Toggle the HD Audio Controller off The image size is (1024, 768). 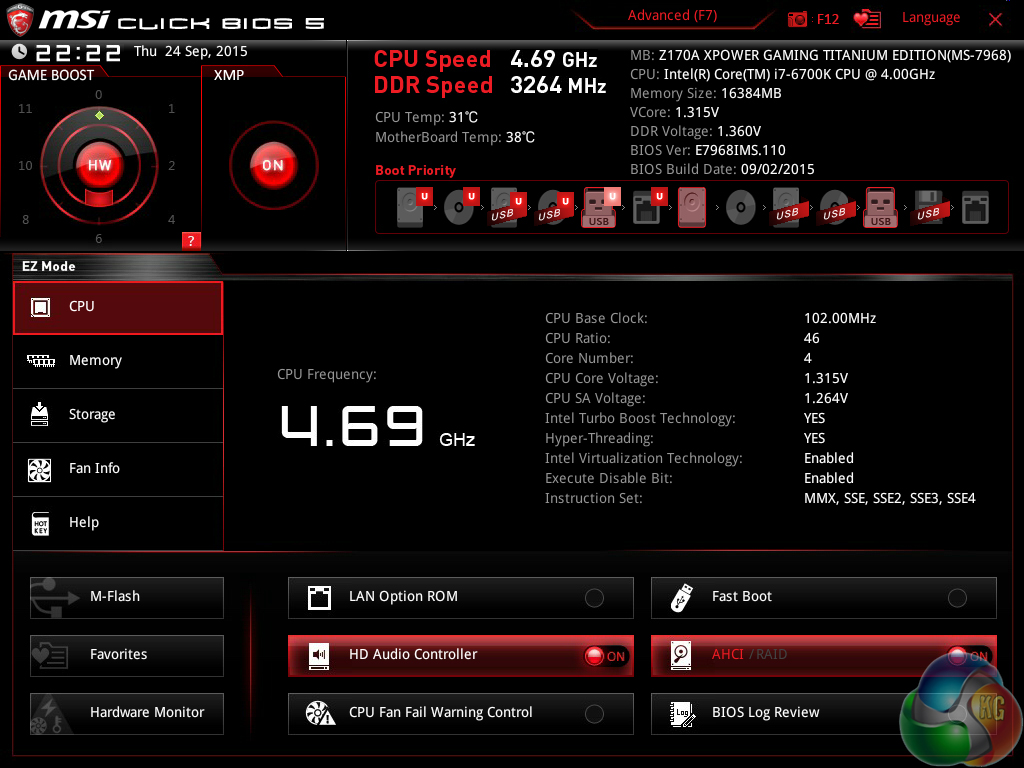(x=609, y=656)
